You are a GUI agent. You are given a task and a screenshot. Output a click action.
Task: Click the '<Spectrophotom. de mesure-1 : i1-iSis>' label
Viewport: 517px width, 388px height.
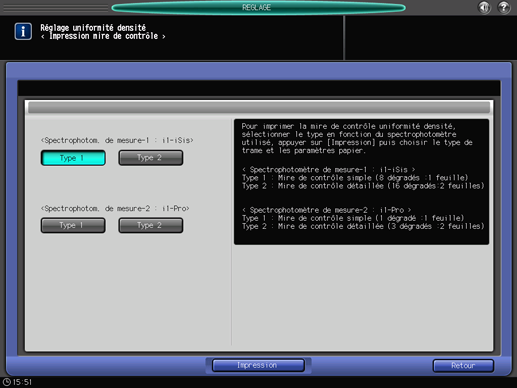point(117,140)
